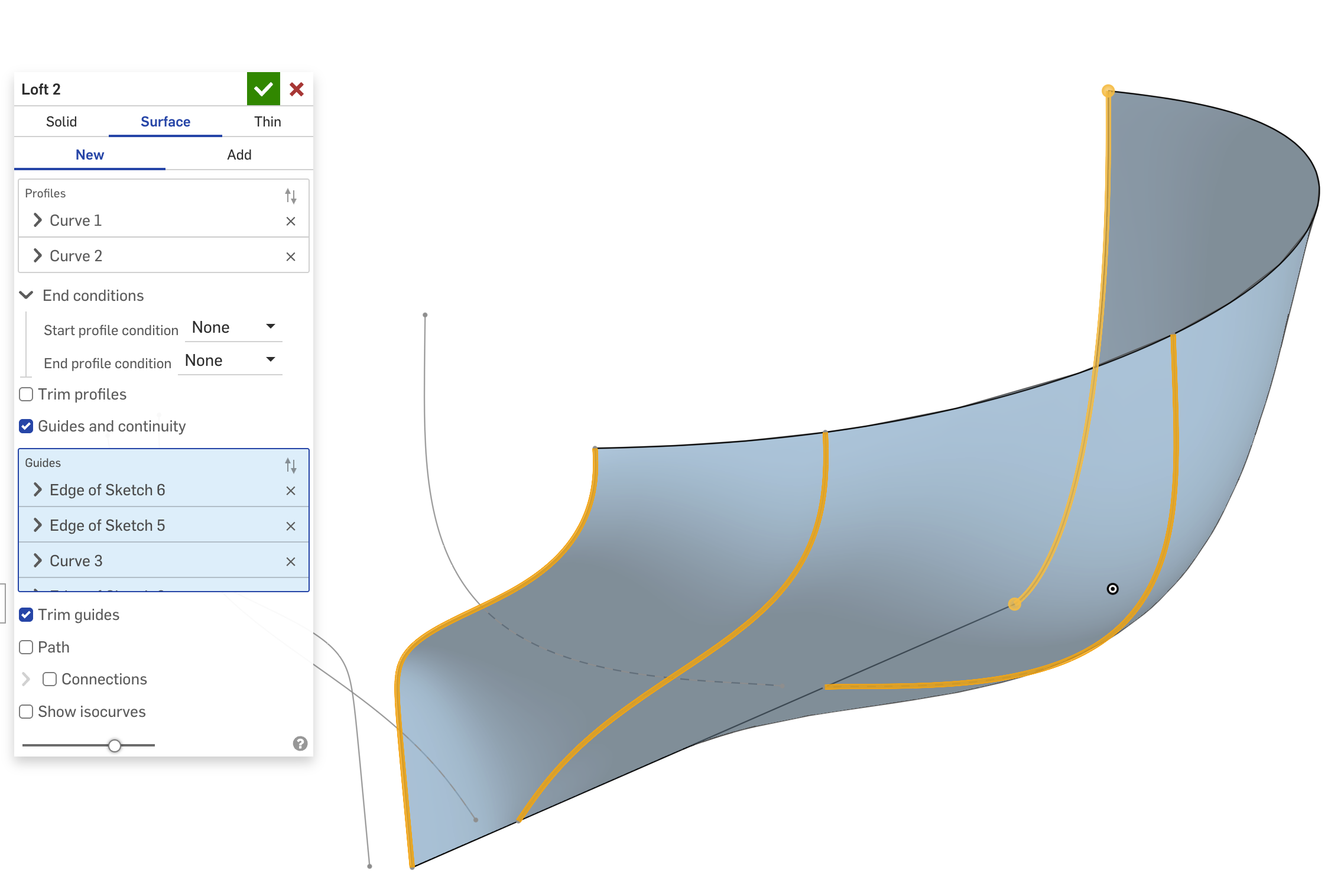Image resolution: width=1344 pixels, height=896 pixels.
Task: Open Loft help question mark icon
Action: 300,744
